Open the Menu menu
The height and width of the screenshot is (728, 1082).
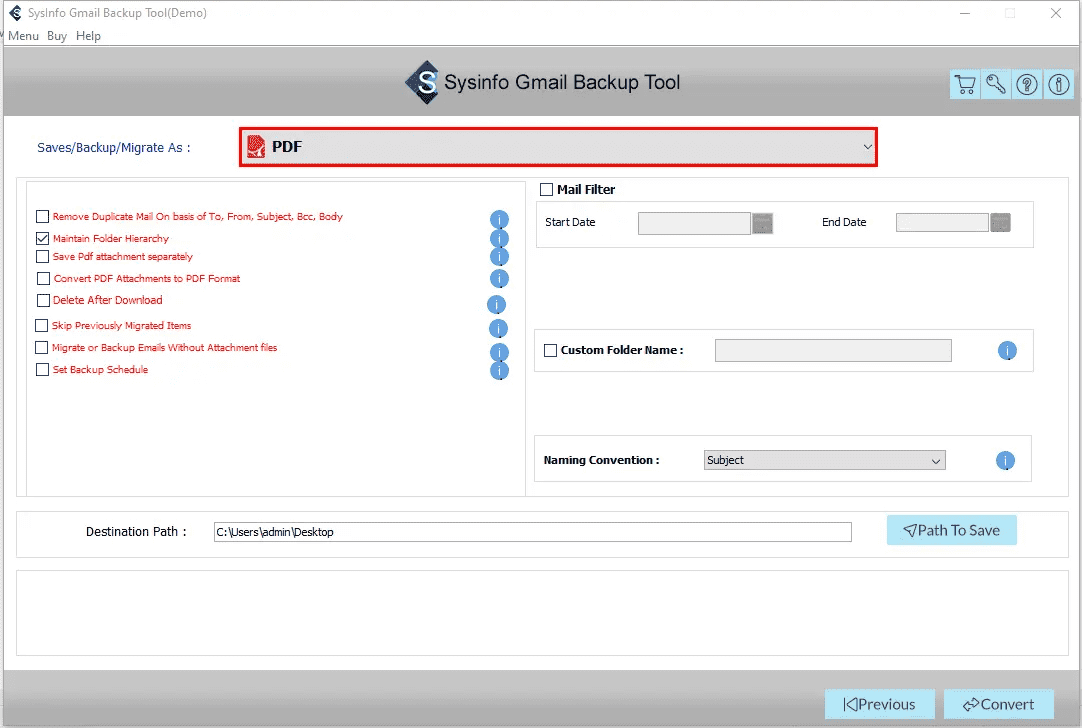coord(23,36)
